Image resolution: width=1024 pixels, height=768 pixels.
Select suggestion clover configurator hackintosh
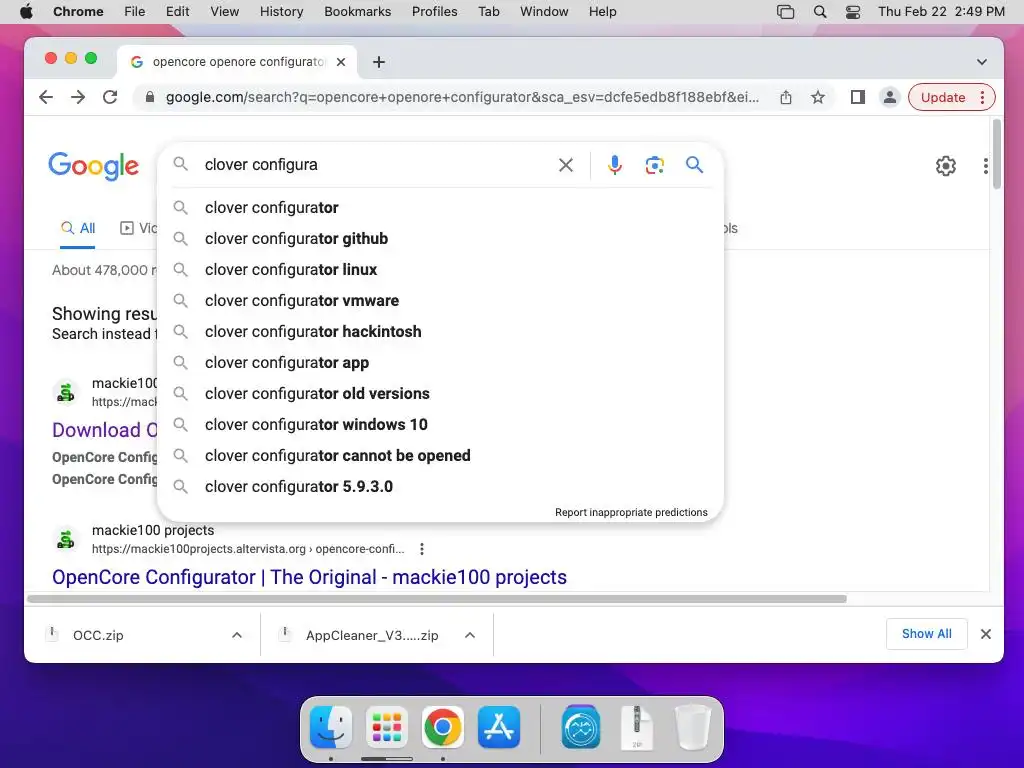(440, 332)
